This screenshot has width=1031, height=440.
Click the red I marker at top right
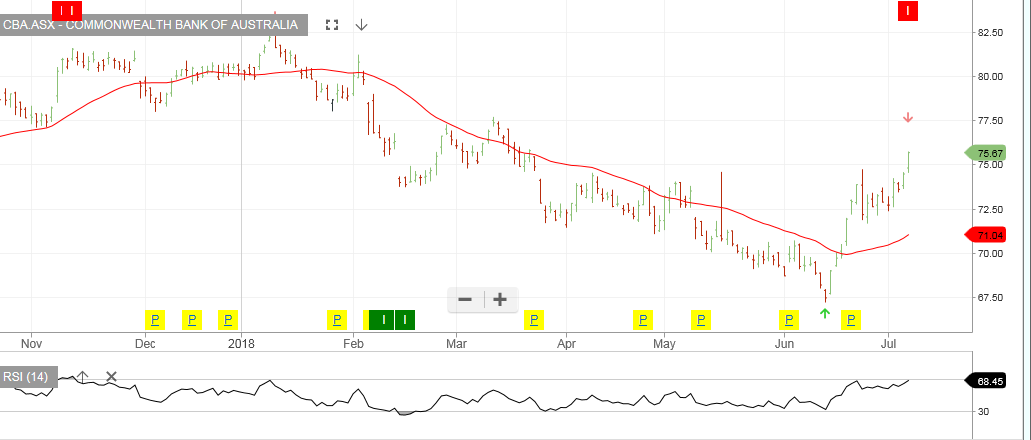[908, 11]
